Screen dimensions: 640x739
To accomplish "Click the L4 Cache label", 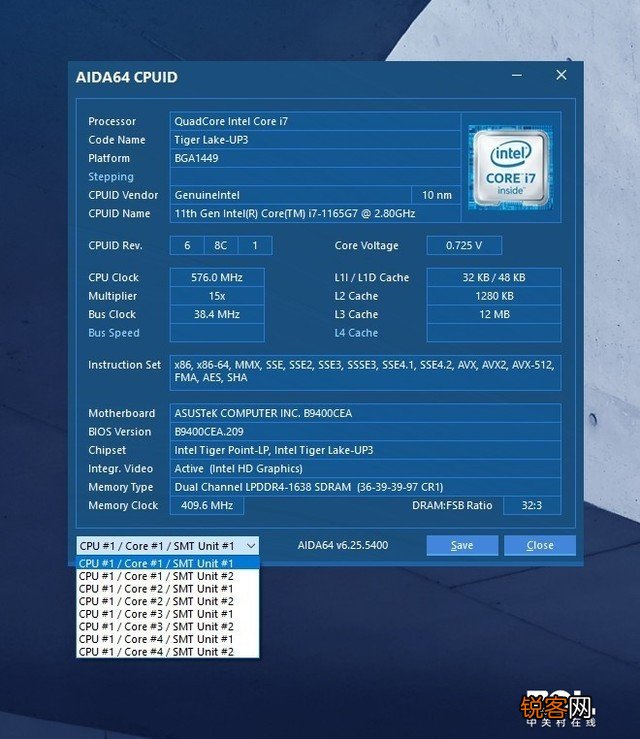I will [356, 333].
